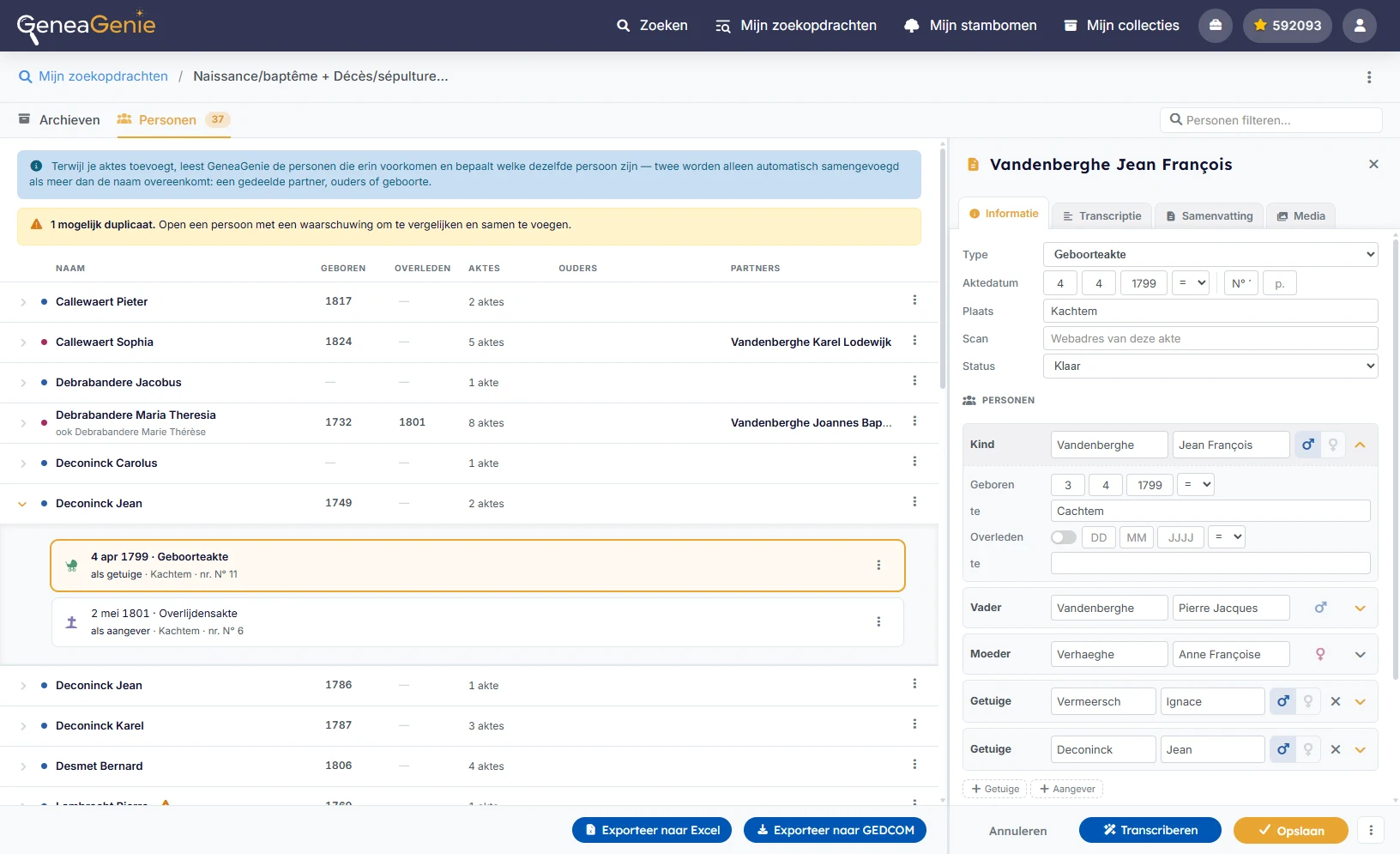
Task: Expand the Moeder Verhaeghe section
Action: click(1361, 654)
